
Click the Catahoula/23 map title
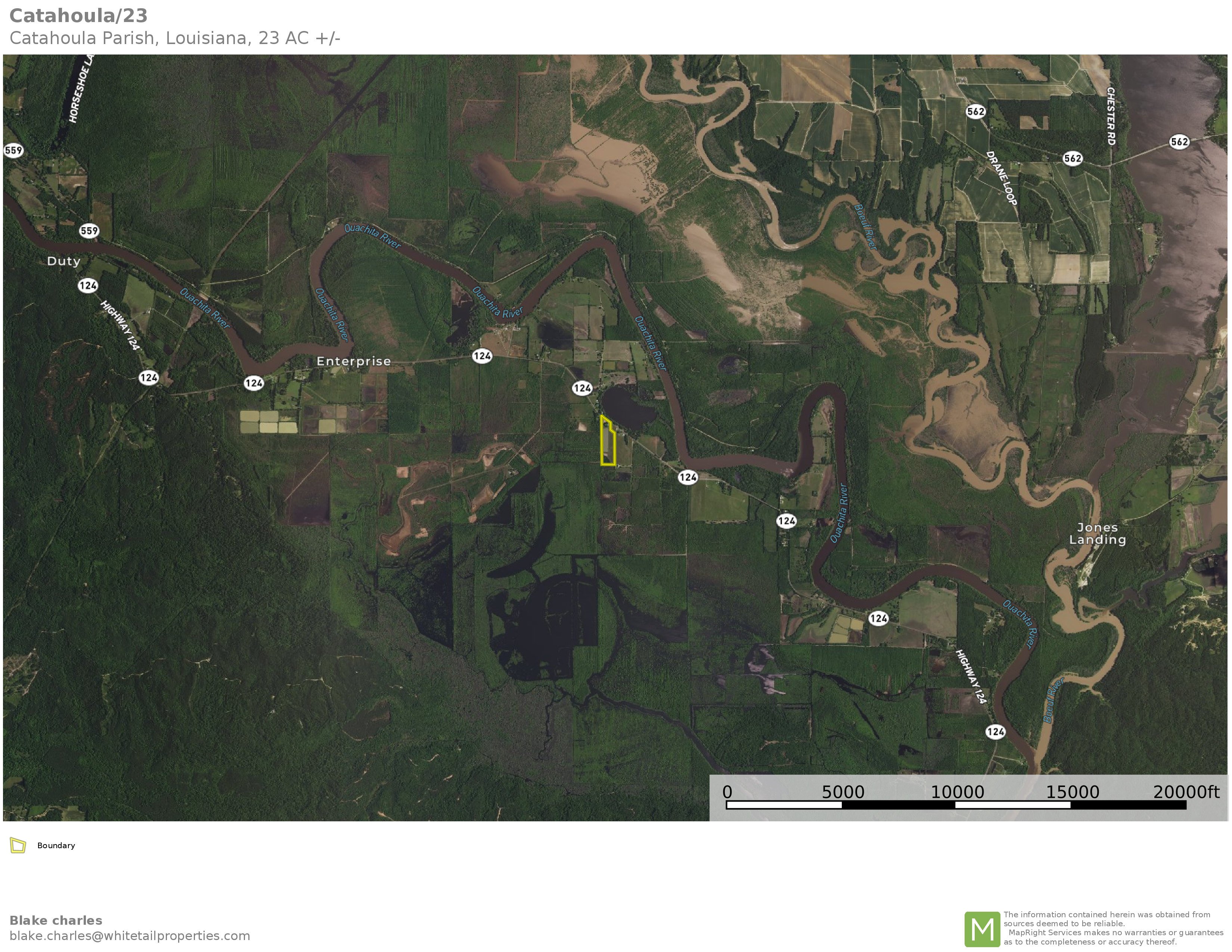coord(78,15)
